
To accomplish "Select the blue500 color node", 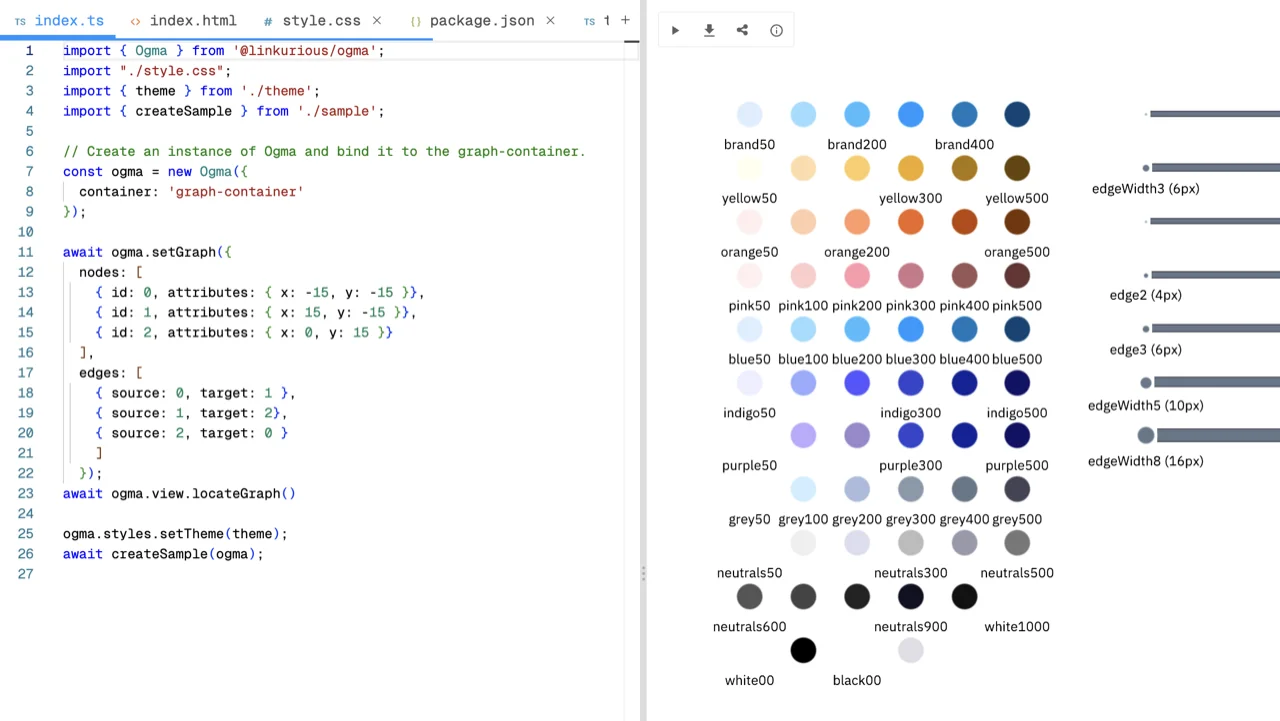I will pos(1017,329).
